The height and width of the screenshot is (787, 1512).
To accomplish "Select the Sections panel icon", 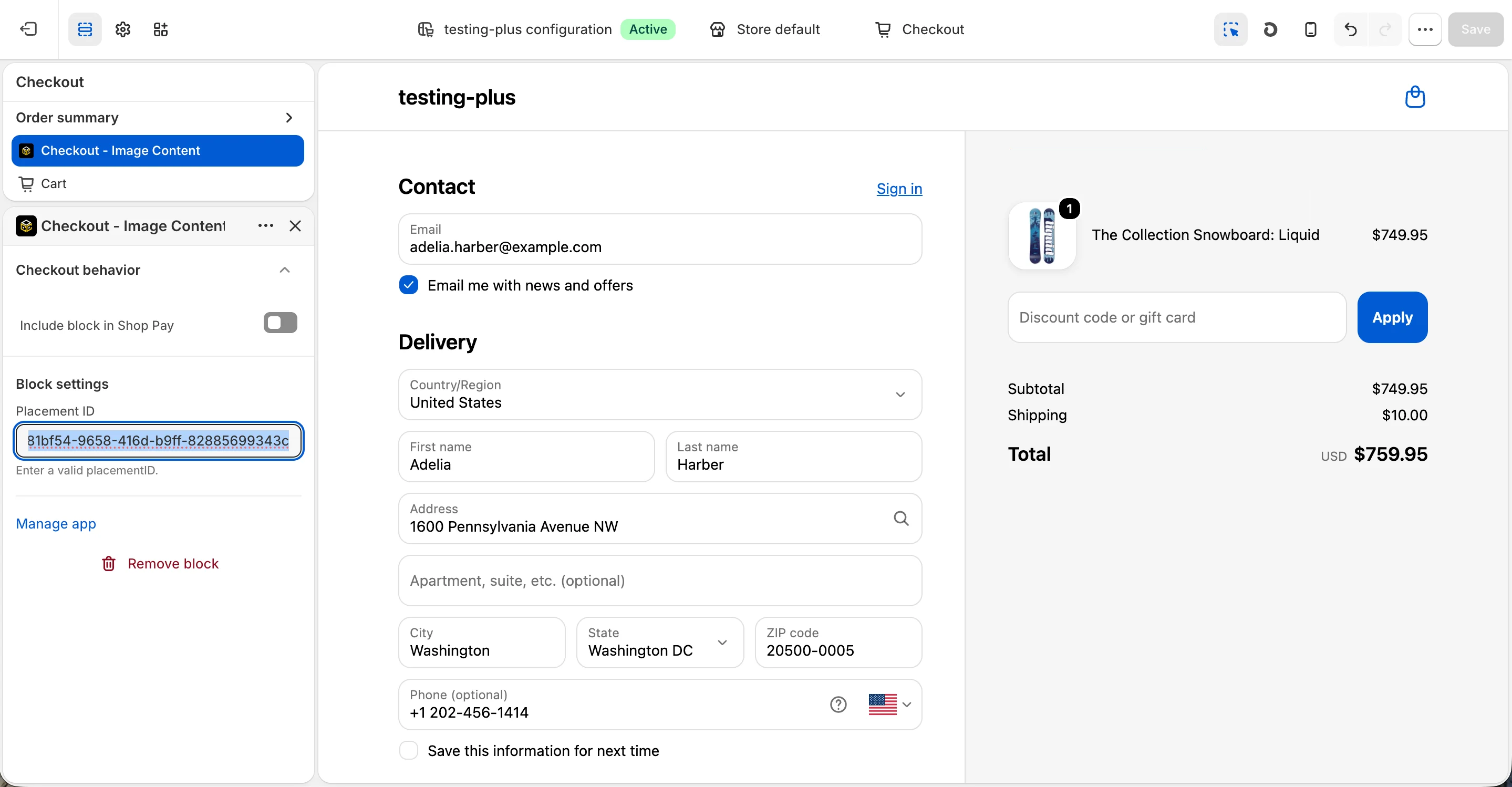I will (x=85, y=29).
